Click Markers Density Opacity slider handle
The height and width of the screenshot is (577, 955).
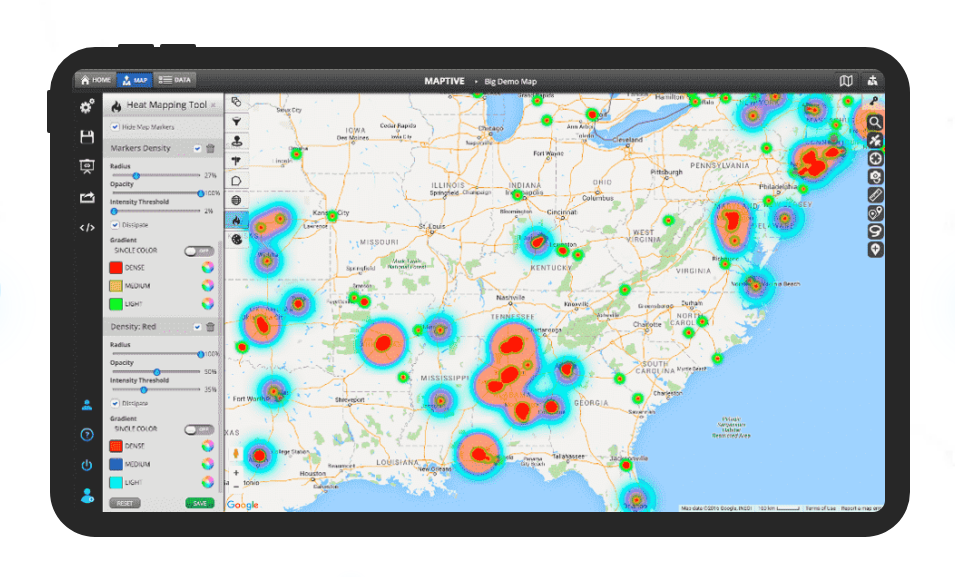pos(200,193)
